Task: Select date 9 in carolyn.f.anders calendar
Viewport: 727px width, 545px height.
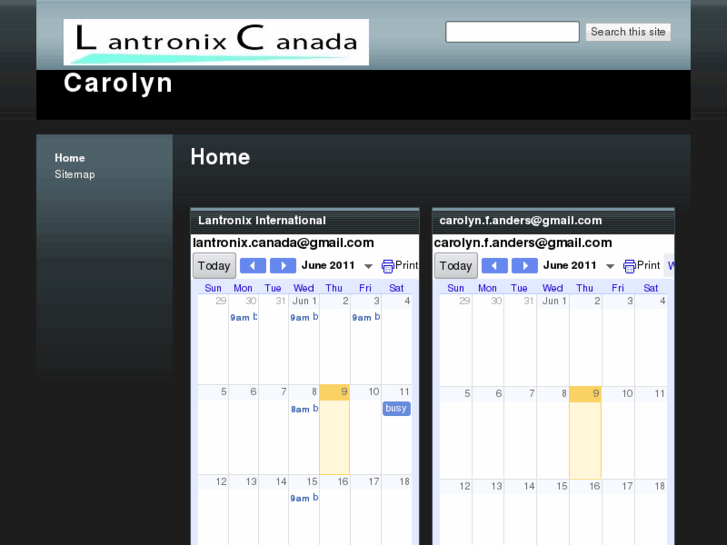Action: pyautogui.click(x=595, y=394)
